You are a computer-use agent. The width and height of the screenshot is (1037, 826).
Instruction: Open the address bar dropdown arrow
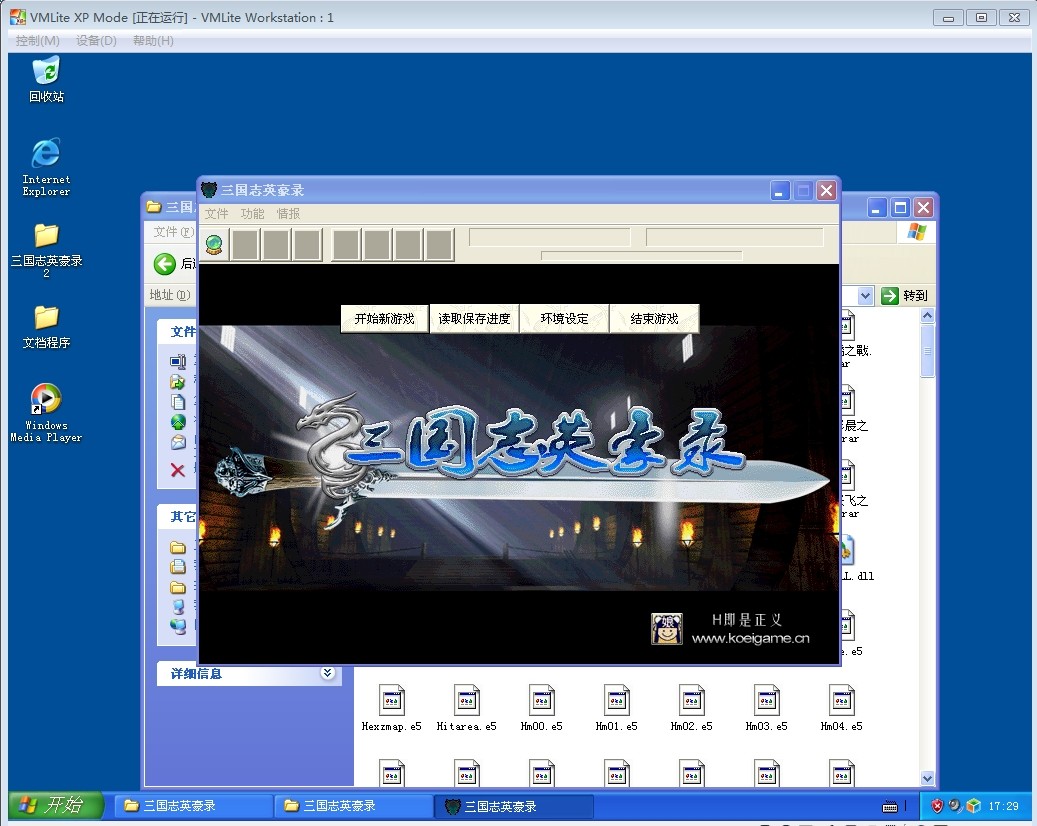point(864,296)
